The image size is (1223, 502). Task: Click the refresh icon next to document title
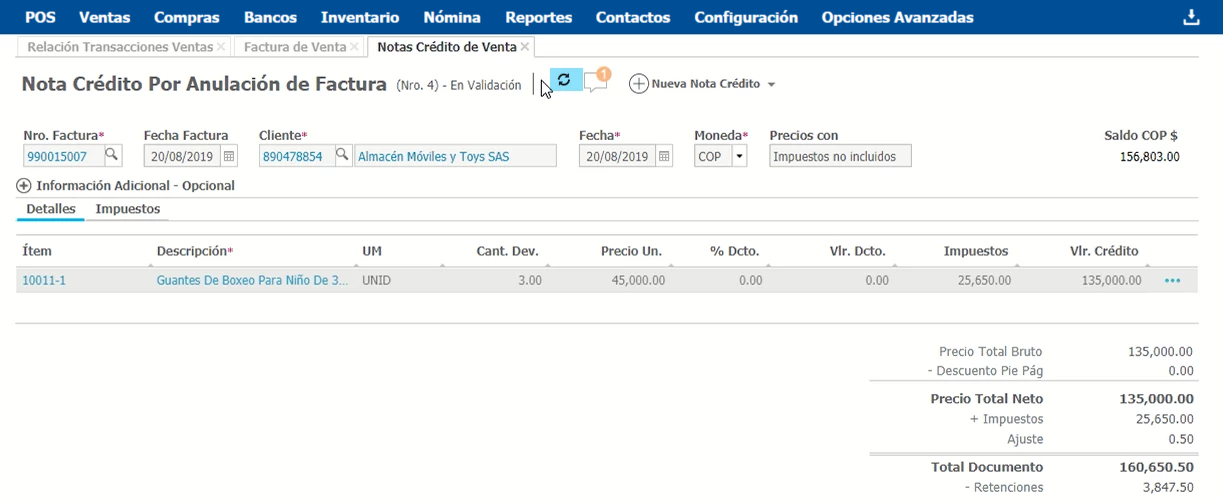564,80
